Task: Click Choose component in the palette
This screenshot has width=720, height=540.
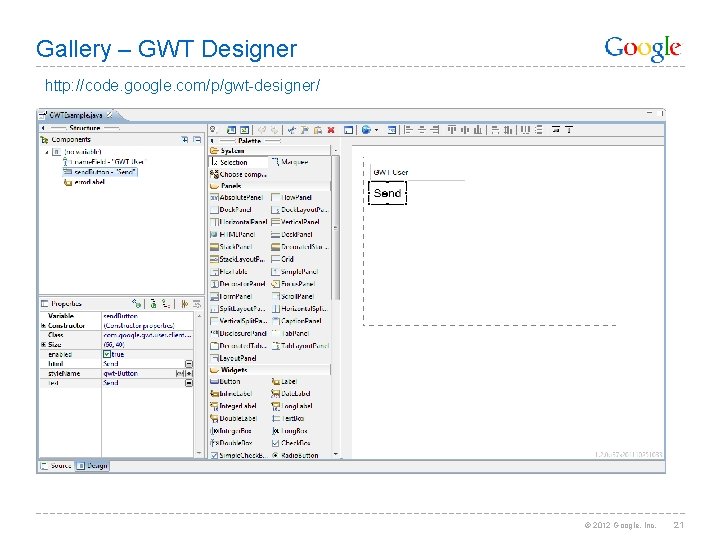Action: point(238,174)
